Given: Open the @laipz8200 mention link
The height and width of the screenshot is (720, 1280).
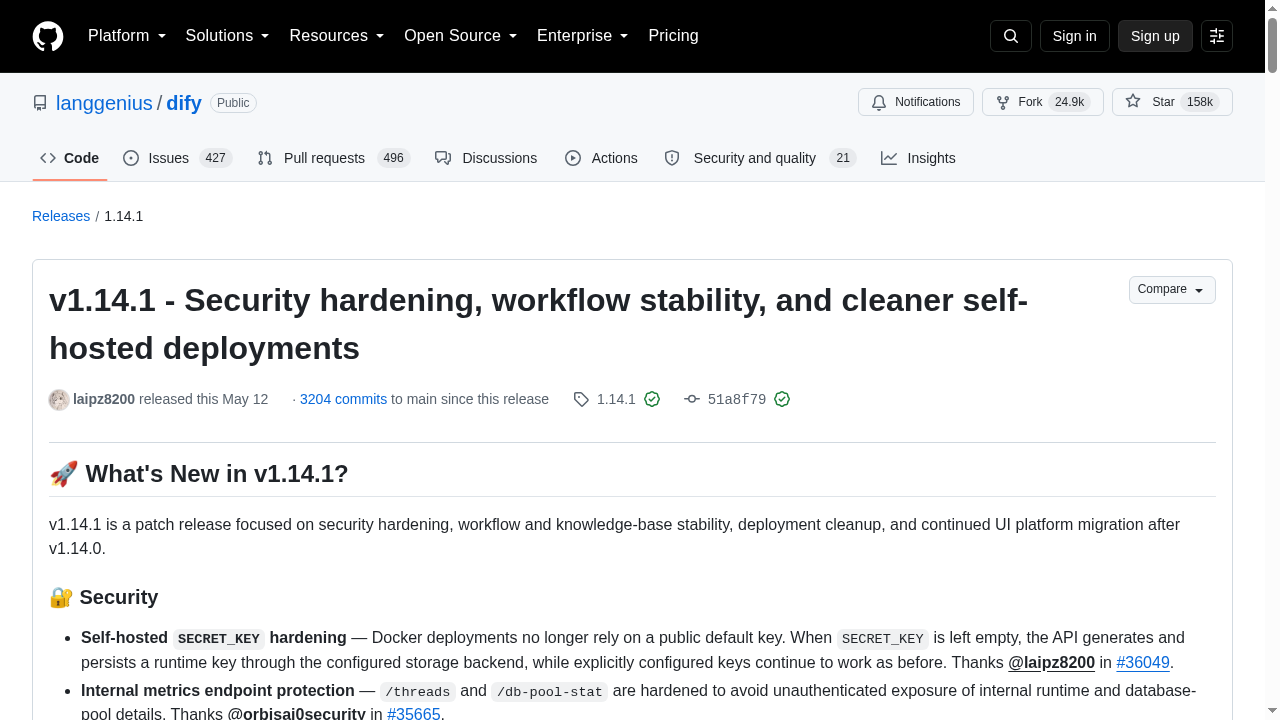Looking at the screenshot, I should [x=1051, y=662].
